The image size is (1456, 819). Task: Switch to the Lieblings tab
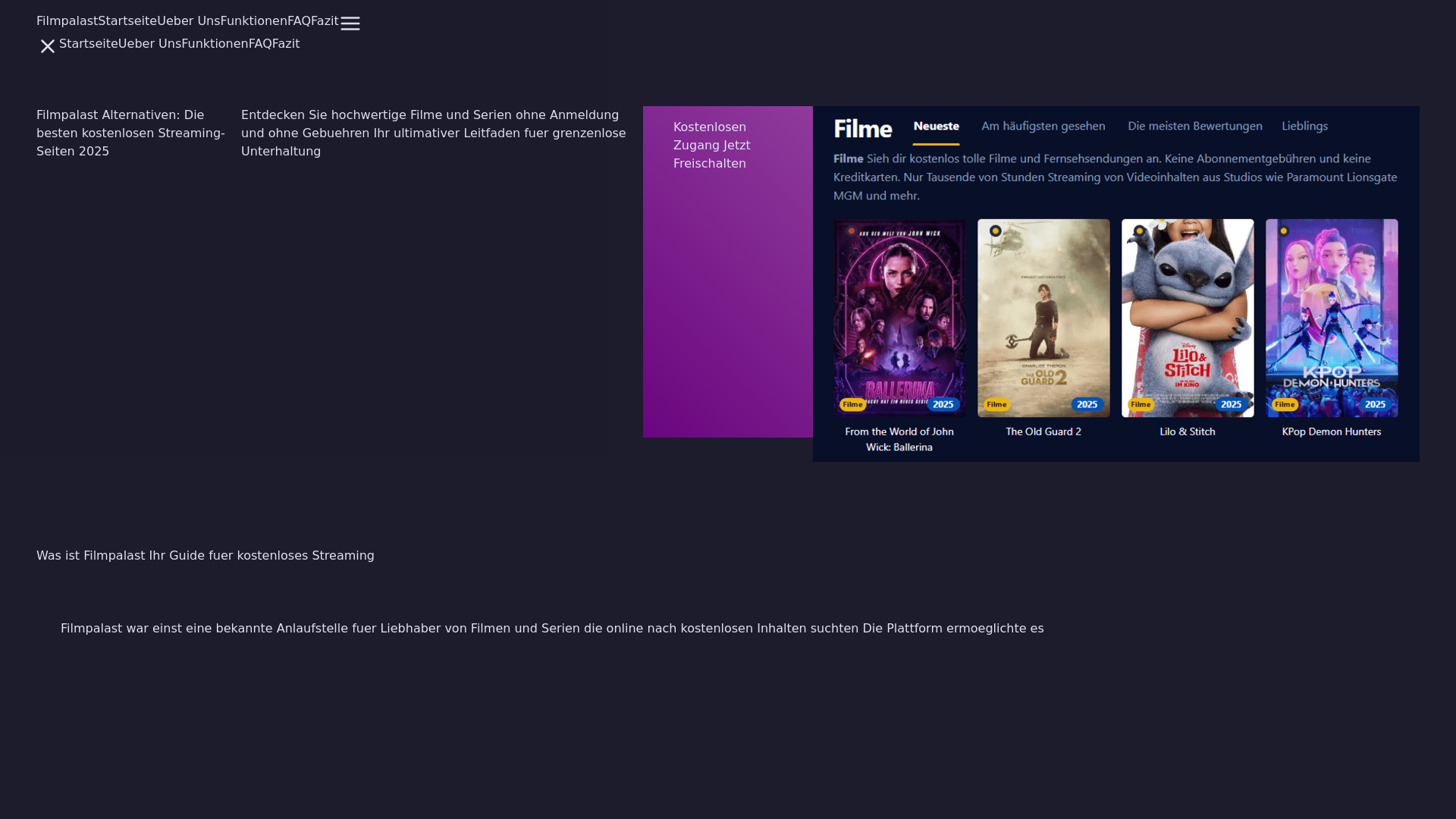[x=1305, y=127]
